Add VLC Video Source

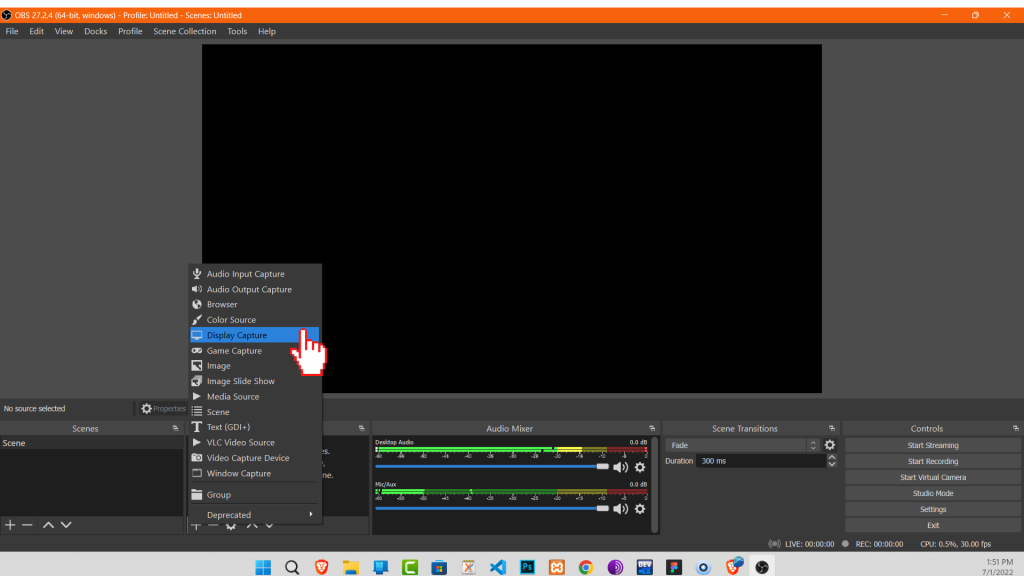255,443
